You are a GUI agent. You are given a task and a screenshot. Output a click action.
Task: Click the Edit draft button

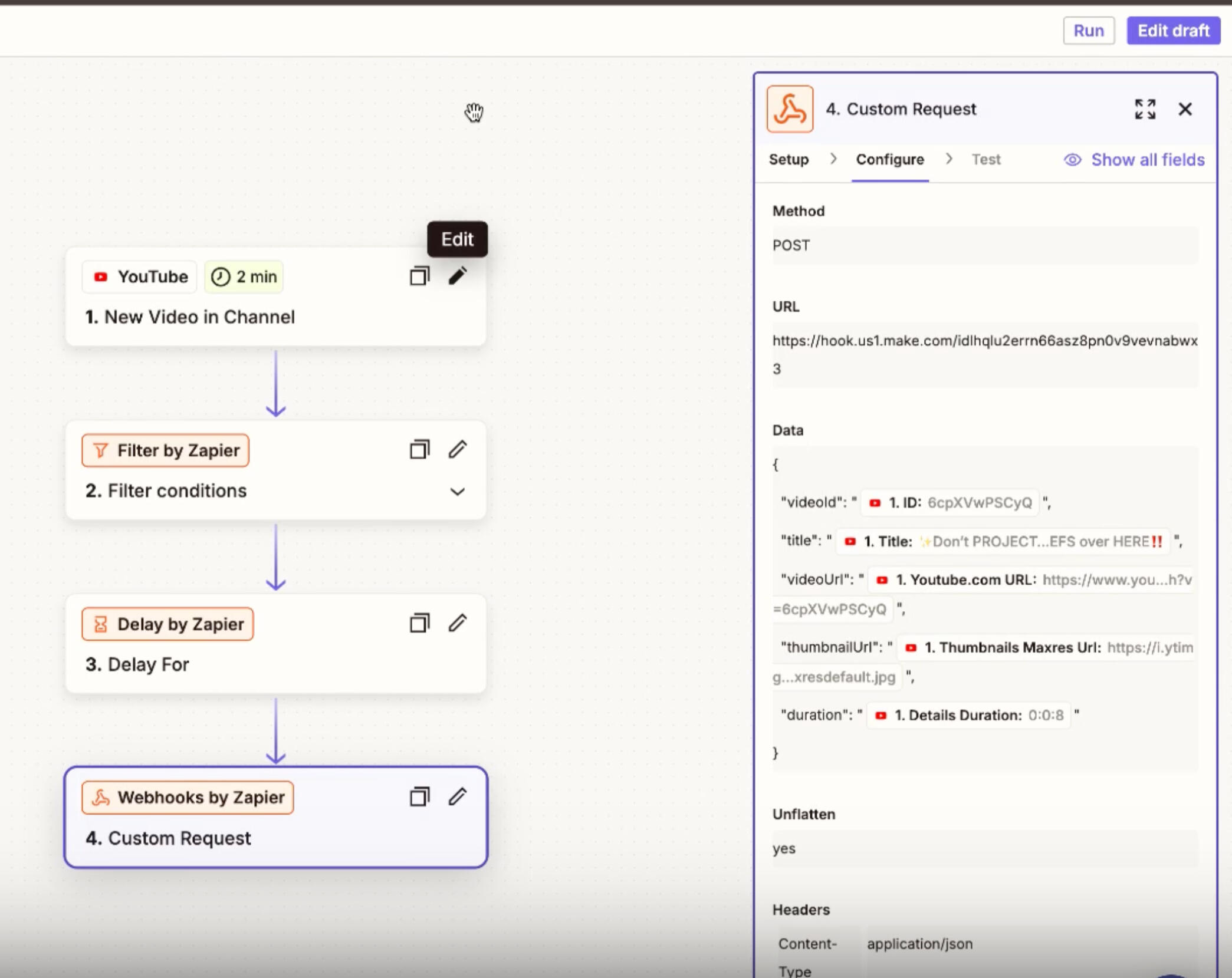pyautogui.click(x=1173, y=31)
